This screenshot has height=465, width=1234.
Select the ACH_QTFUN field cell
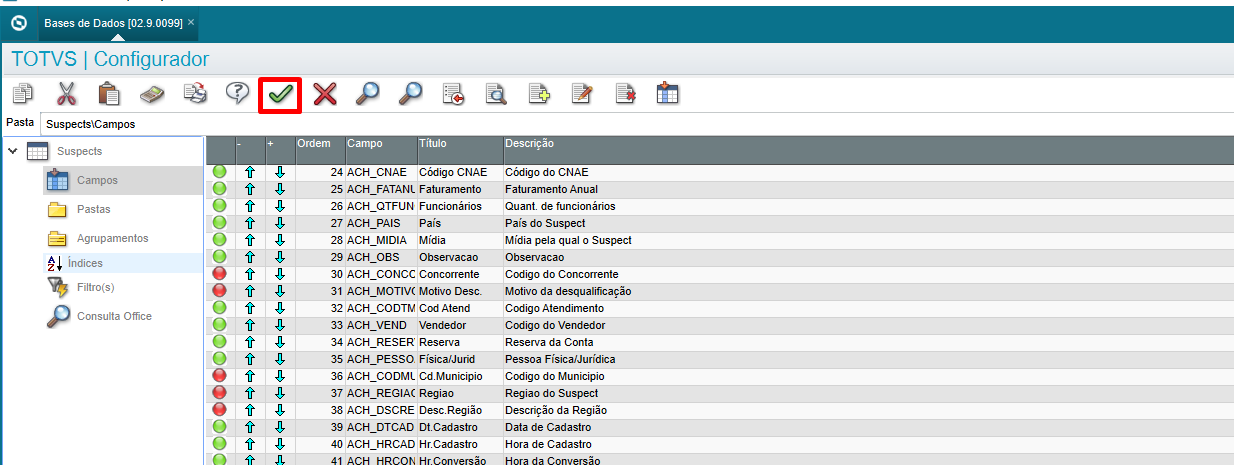coord(380,206)
